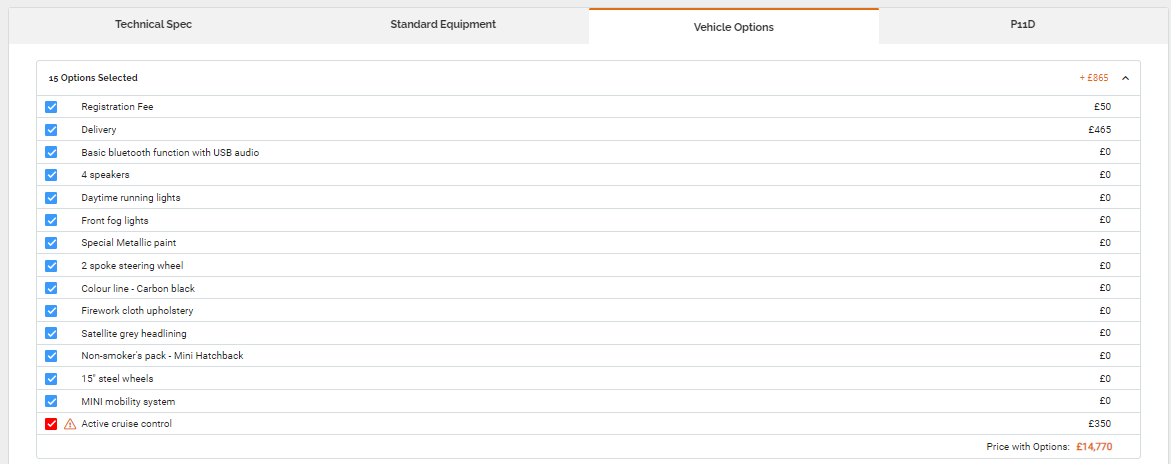The width and height of the screenshot is (1171, 464).
Task: Click the Vehicle Options tab
Action: point(733,27)
